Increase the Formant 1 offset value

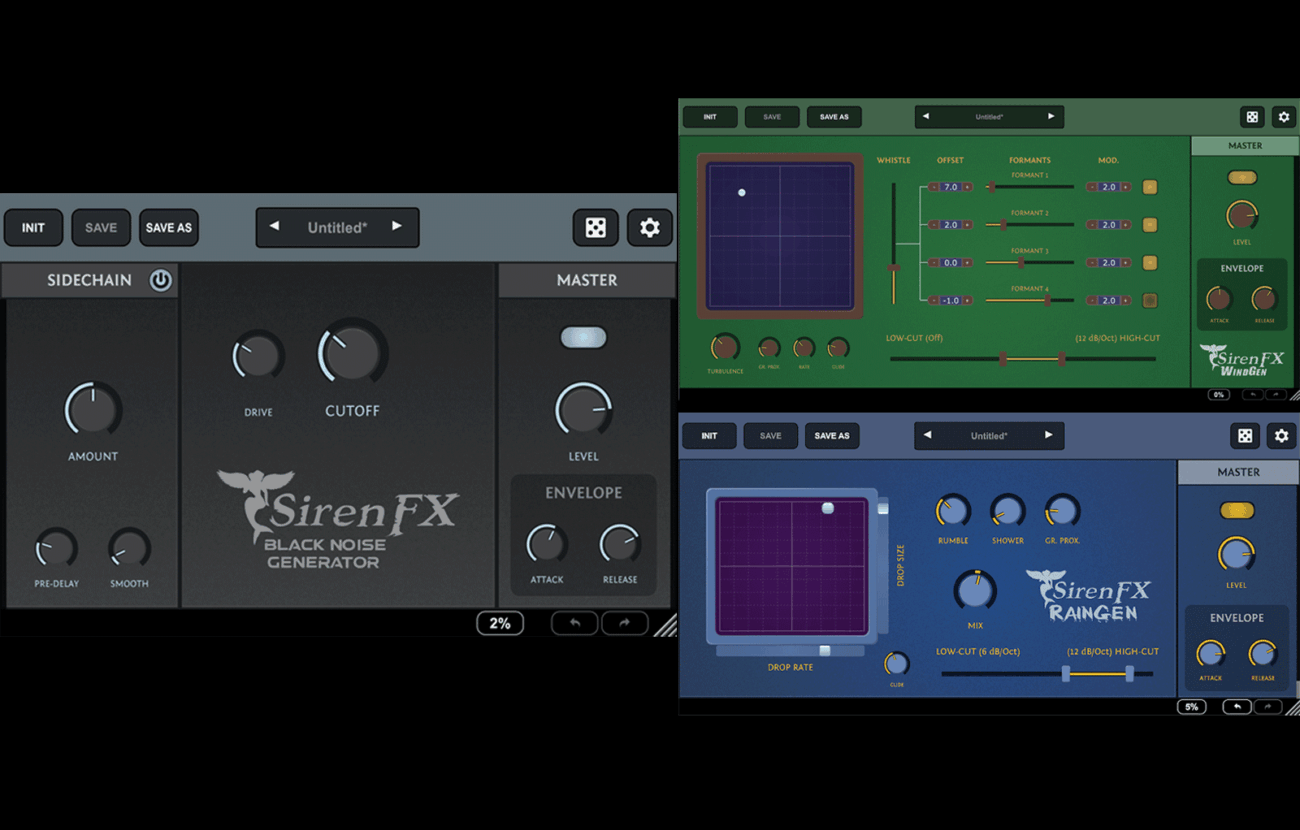click(967, 187)
